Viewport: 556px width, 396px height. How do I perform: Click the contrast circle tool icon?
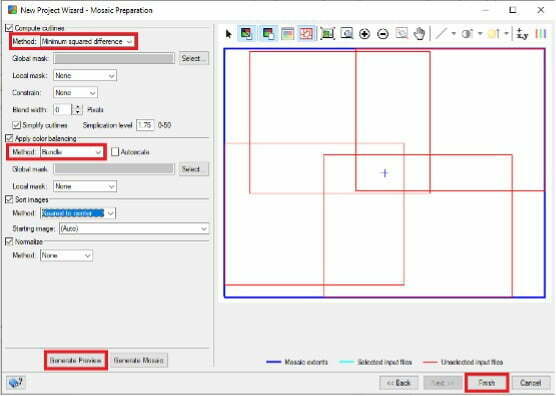[467, 34]
